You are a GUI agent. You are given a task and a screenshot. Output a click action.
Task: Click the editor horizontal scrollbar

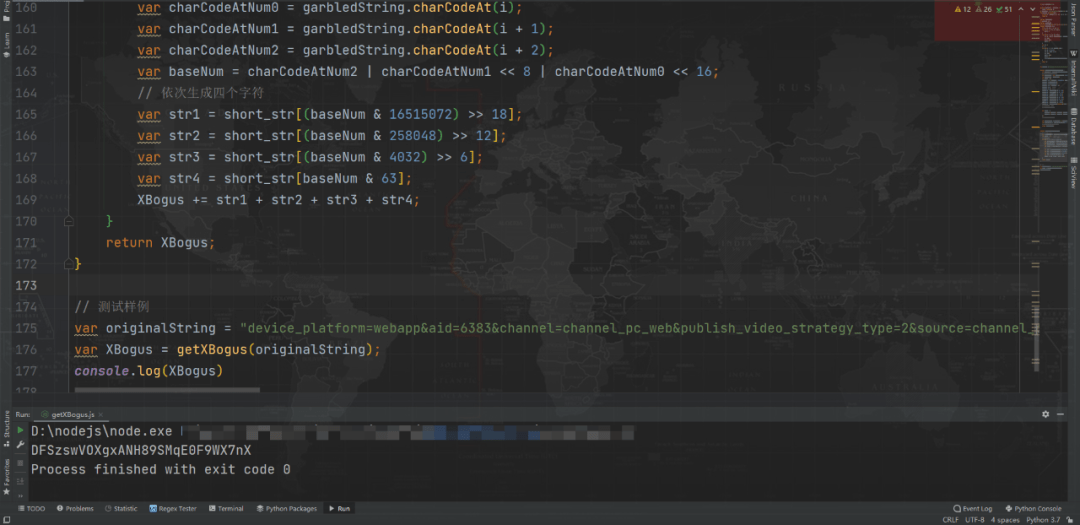coord(167,390)
